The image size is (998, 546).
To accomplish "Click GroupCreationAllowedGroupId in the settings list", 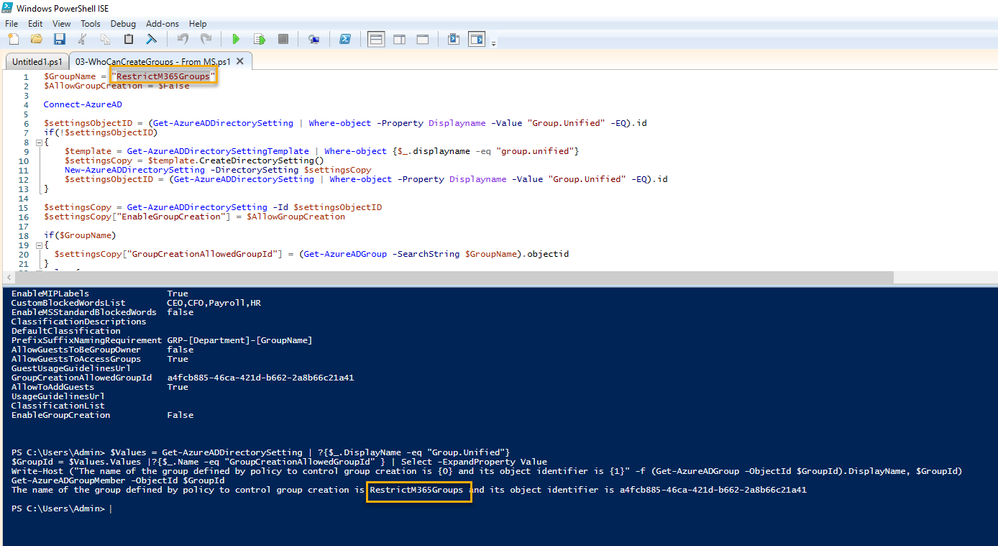I will pyautogui.click(x=81, y=377).
